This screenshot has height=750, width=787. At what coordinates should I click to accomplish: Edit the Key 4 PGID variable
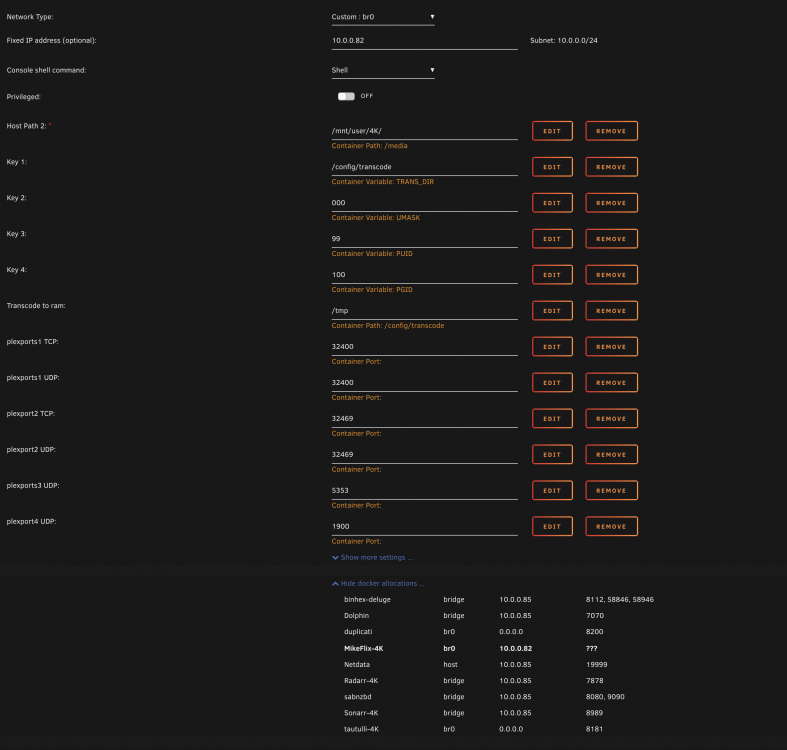click(x=552, y=275)
